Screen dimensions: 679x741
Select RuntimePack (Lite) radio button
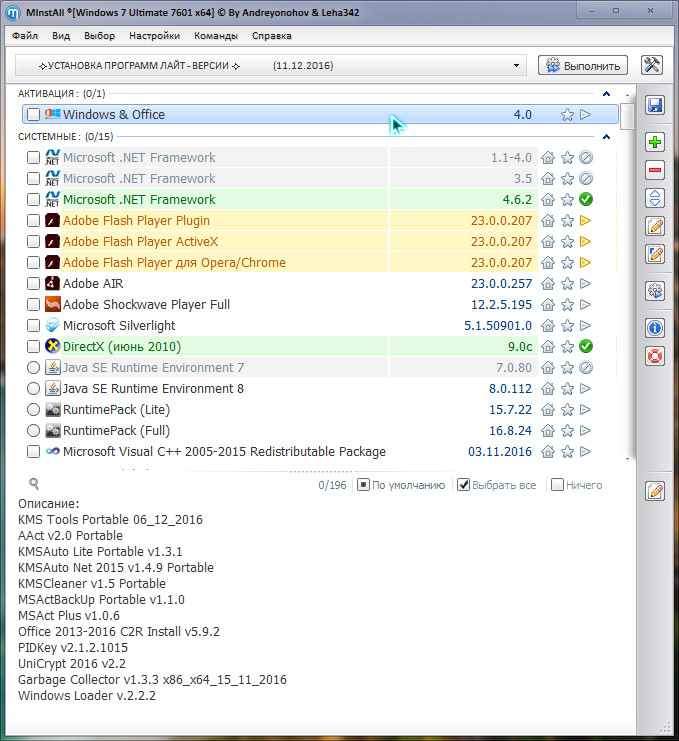[x=34, y=410]
